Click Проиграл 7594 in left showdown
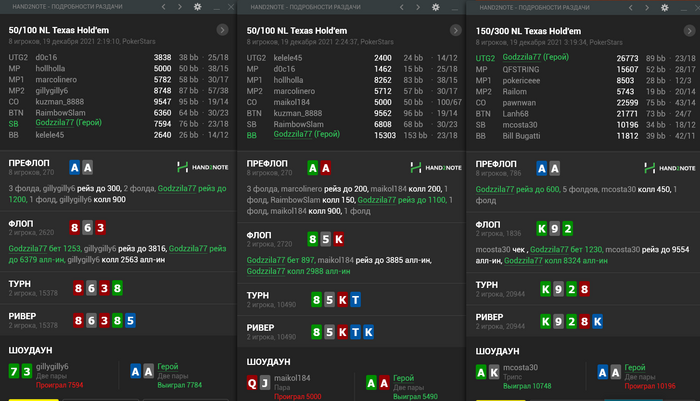Image resolution: width=700 pixels, height=401 pixels. (x=59, y=385)
